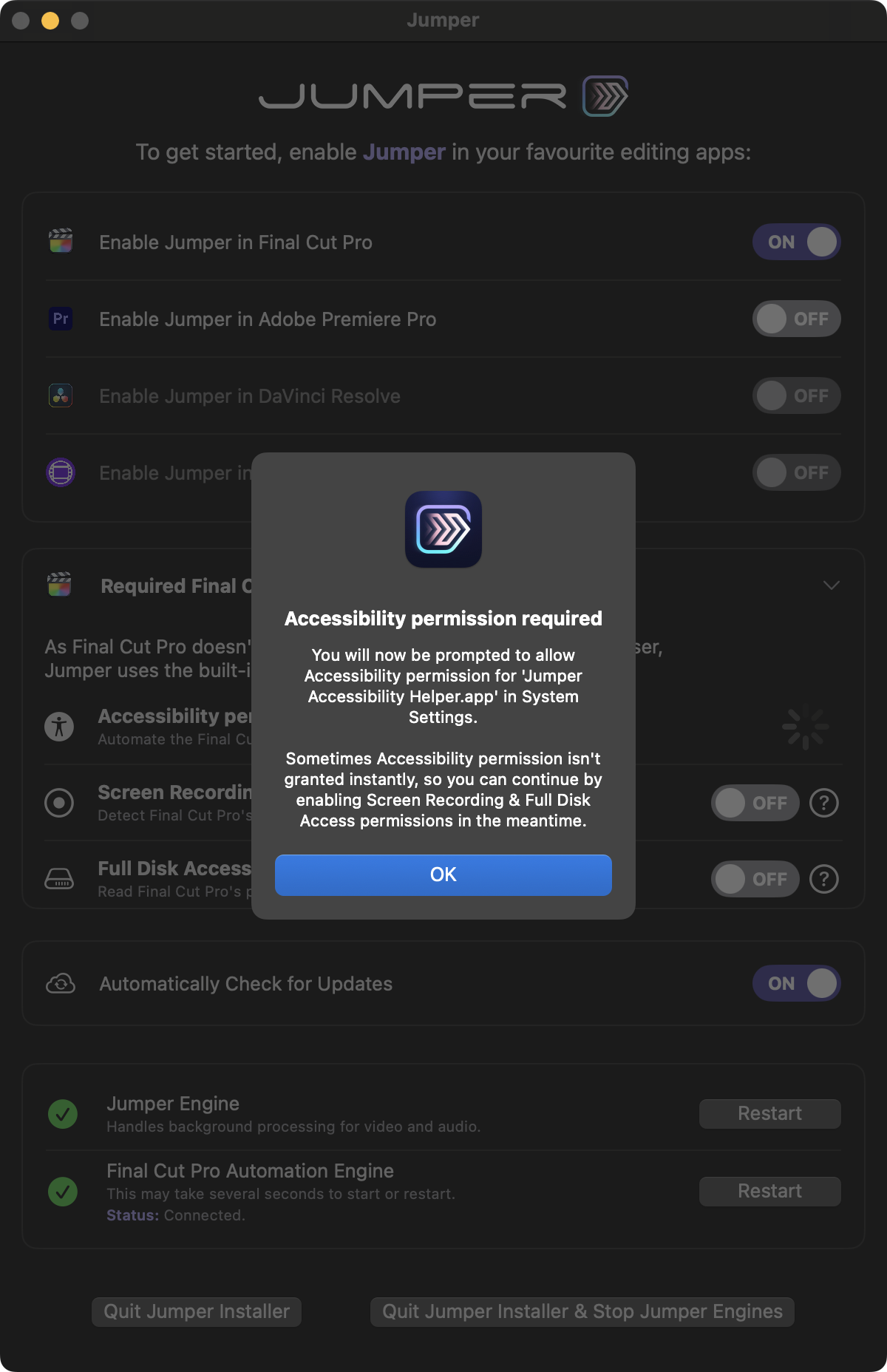This screenshot has width=887, height=1372.
Task: Disable Jumper in Final Cut Pro
Action: coord(796,242)
